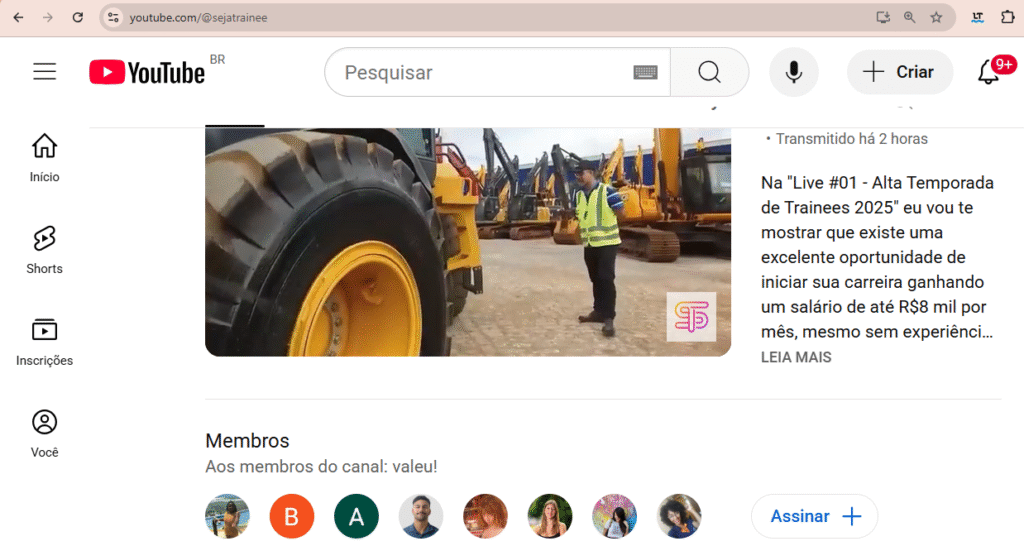Open the virtual keyboard icon in search box
This screenshot has height=546, width=1024.
pyautogui.click(x=645, y=72)
